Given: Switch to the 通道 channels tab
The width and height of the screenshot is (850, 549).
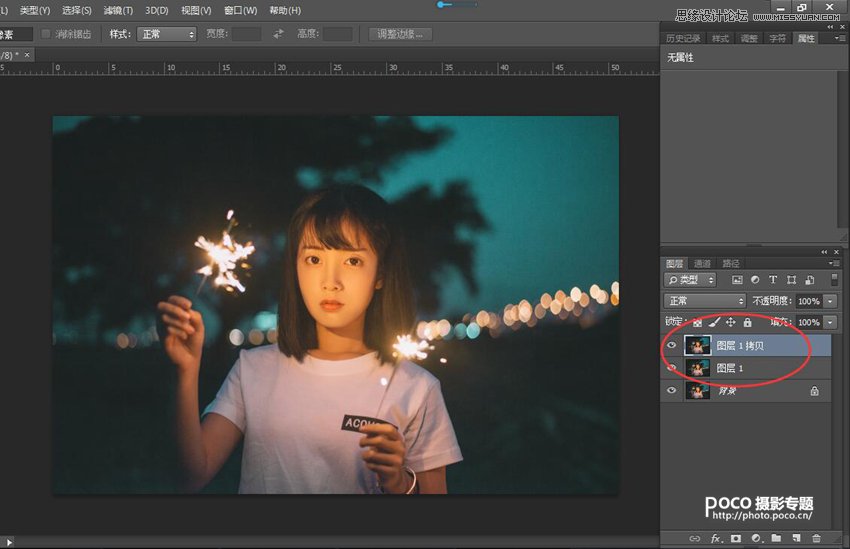Looking at the screenshot, I should click(x=702, y=264).
